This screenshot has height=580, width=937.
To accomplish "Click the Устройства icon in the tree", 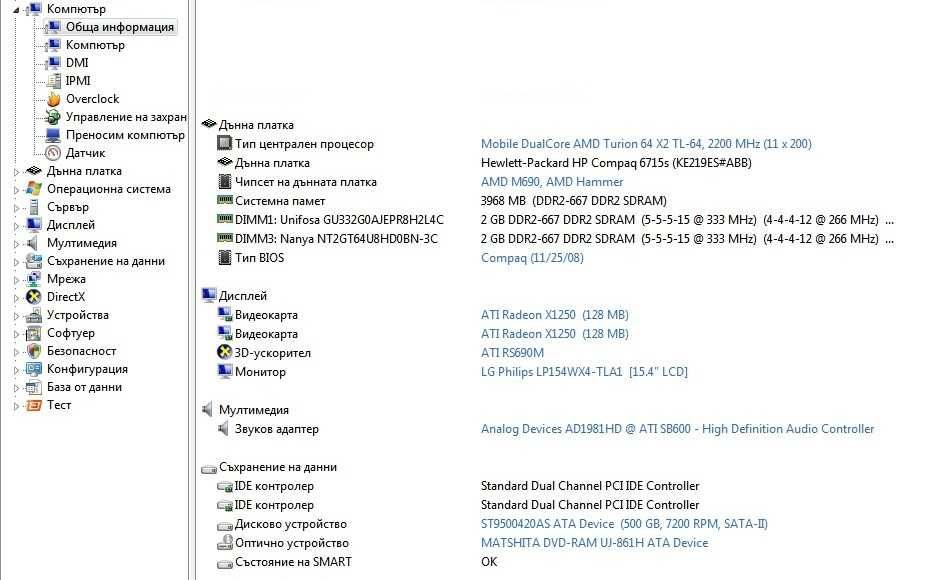I will 33,315.
